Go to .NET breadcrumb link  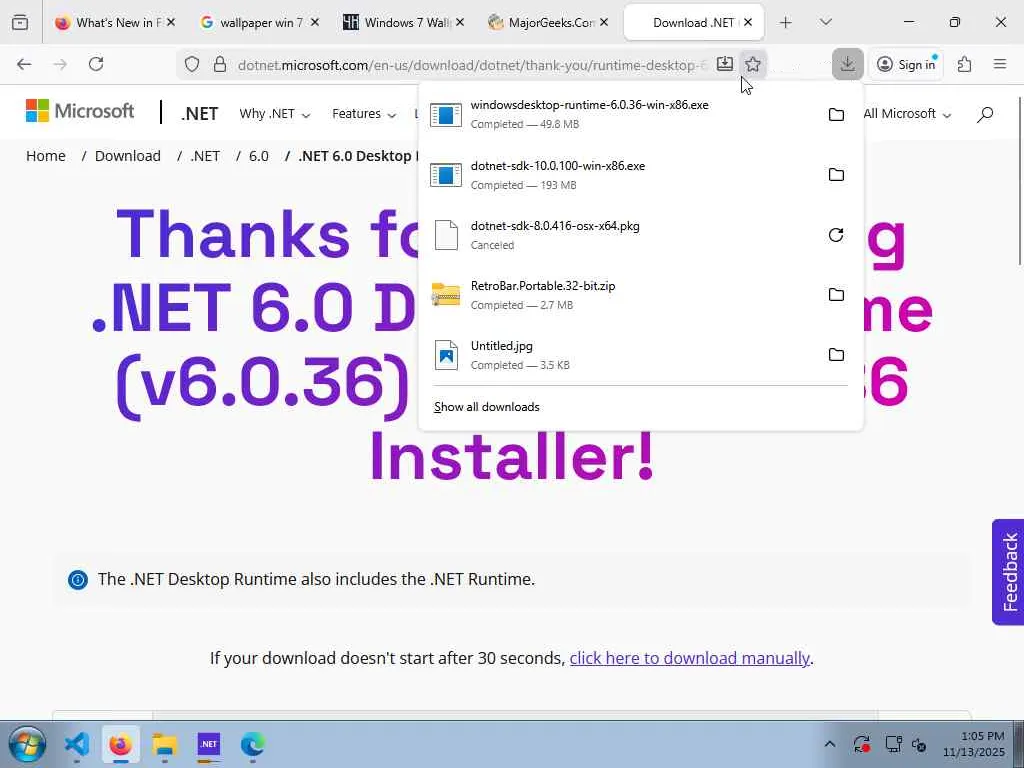(x=205, y=156)
